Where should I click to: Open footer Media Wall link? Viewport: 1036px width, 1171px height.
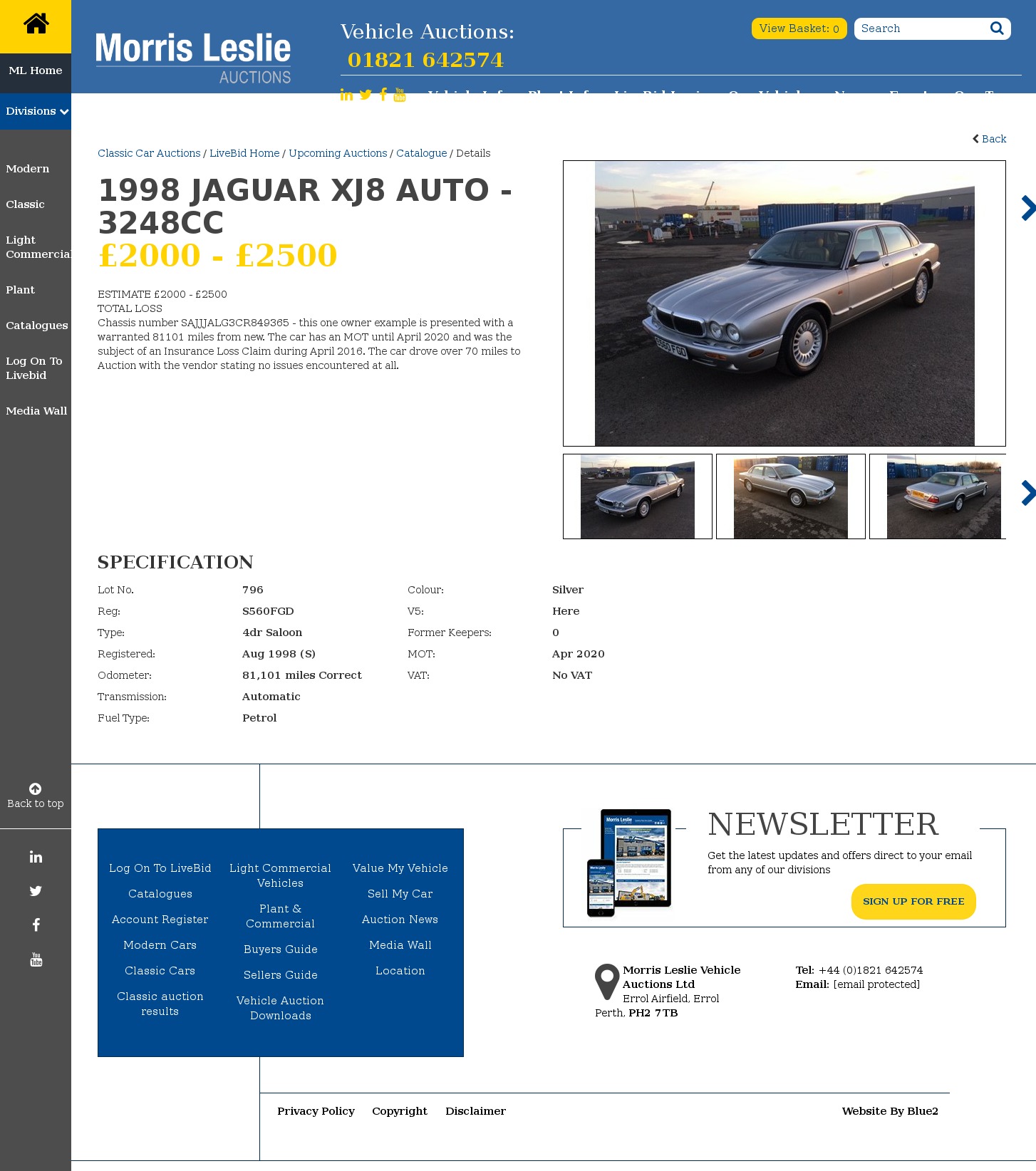400,945
